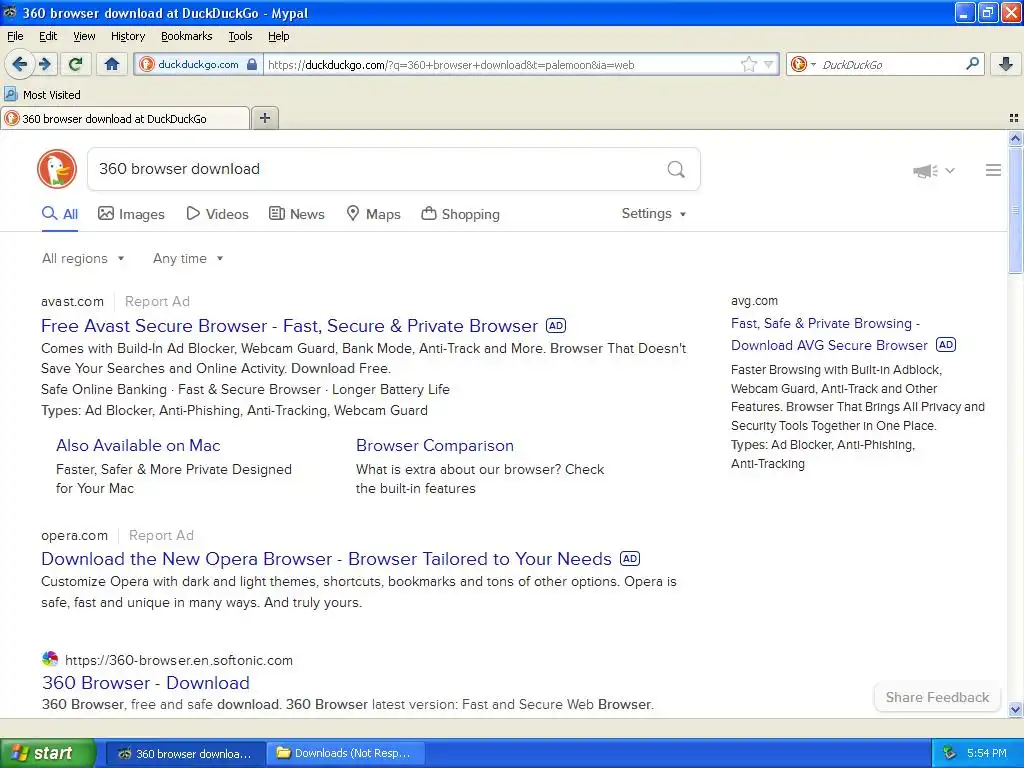Open the Edit menu
This screenshot has height=768, width=1024.
tap(48, 36)
